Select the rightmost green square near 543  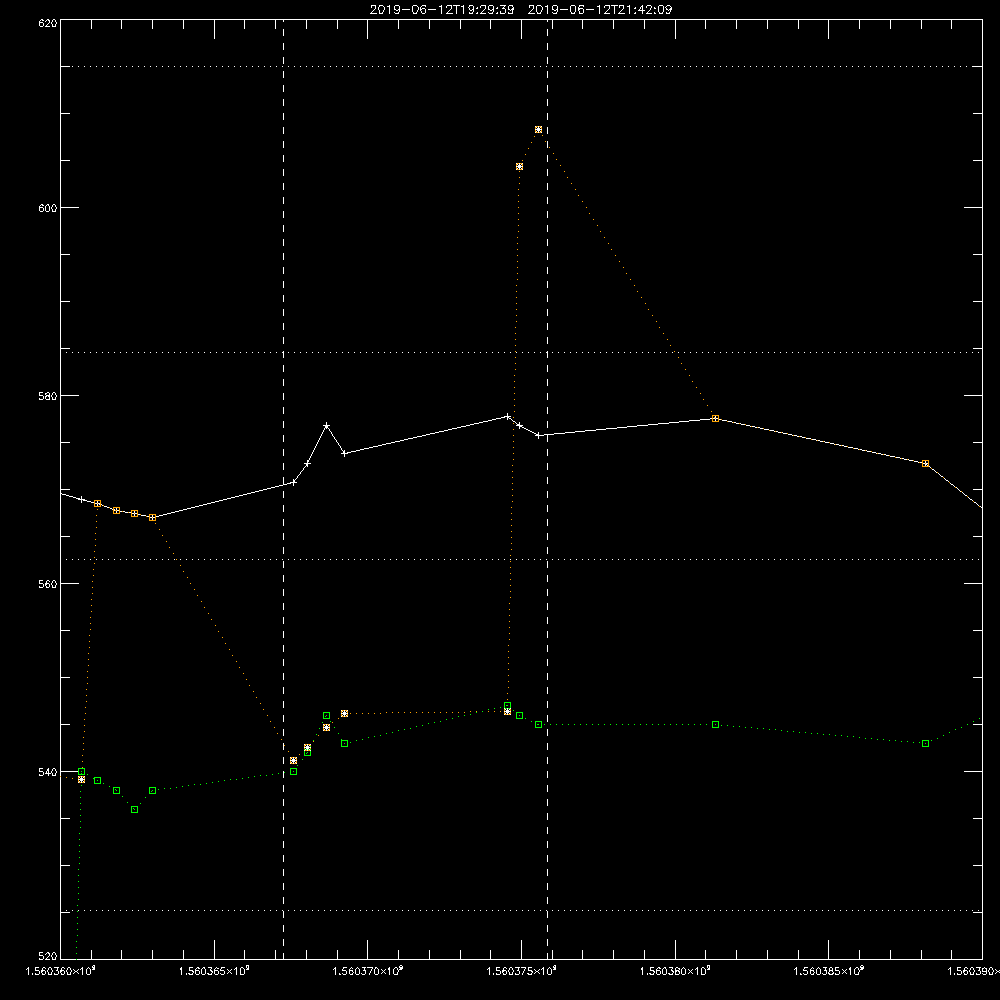(925, 744)
